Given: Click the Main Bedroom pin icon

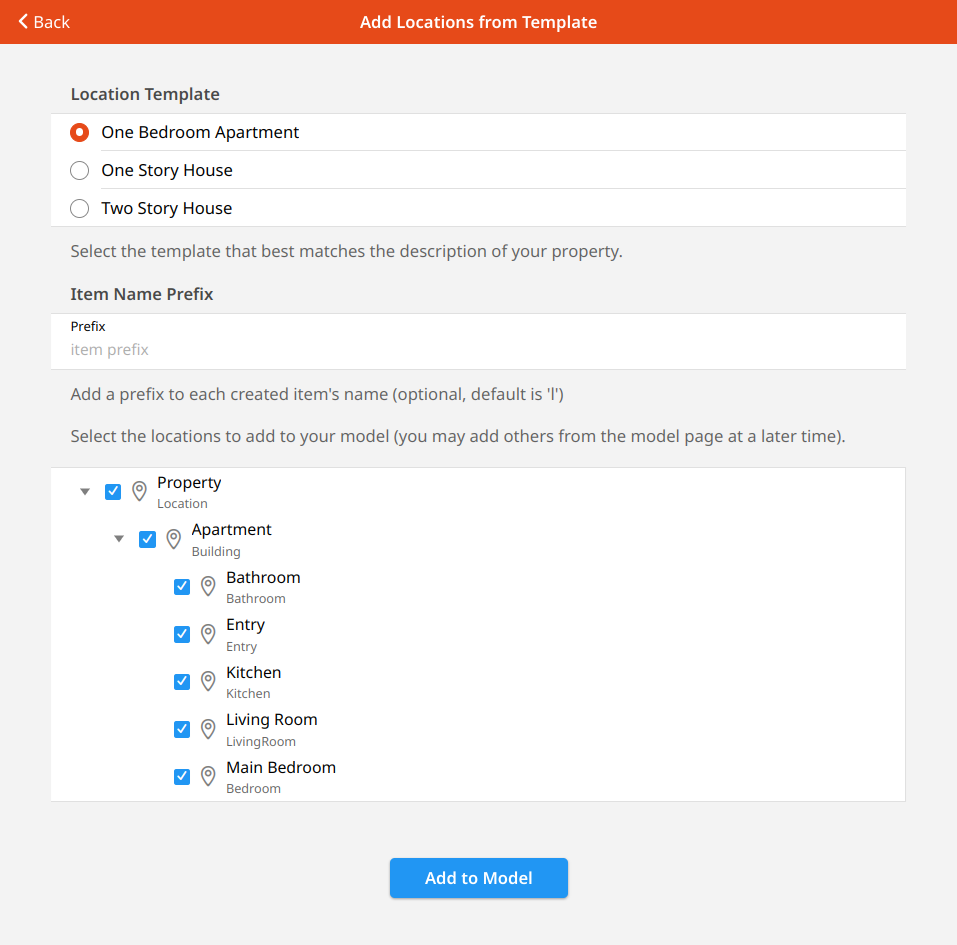Looking at the screenshot, I should [208, 776].
